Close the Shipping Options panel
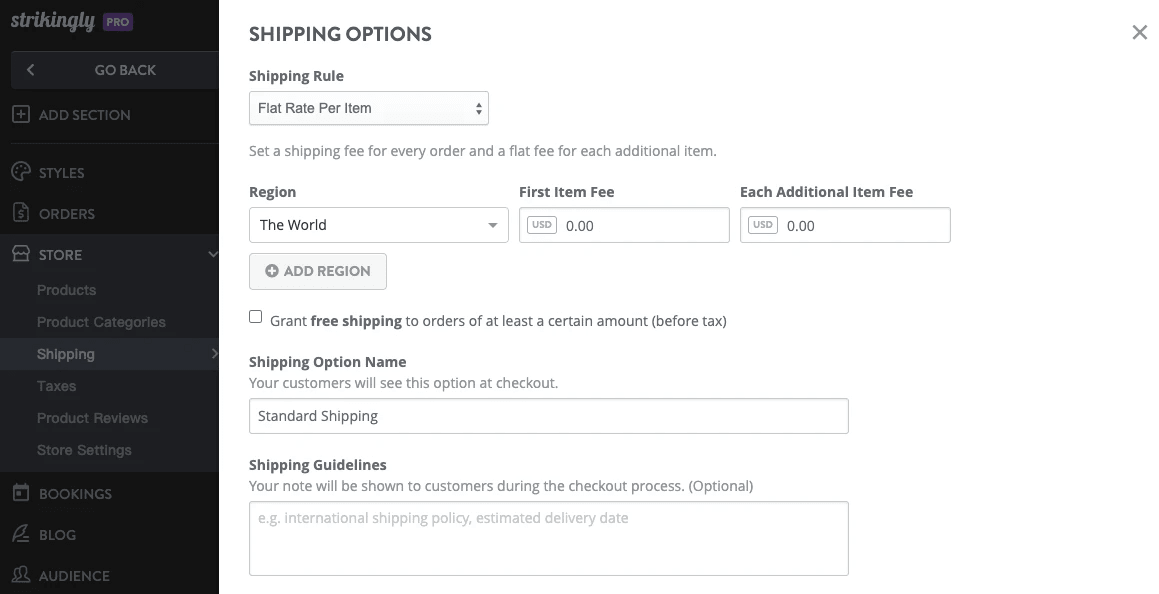The width and height of the screenshot is (1159, 594). pos(1139,33)
